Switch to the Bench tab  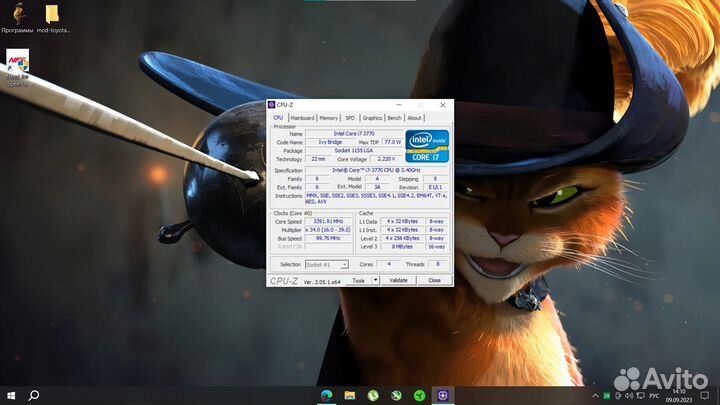(x=394, y=118)
